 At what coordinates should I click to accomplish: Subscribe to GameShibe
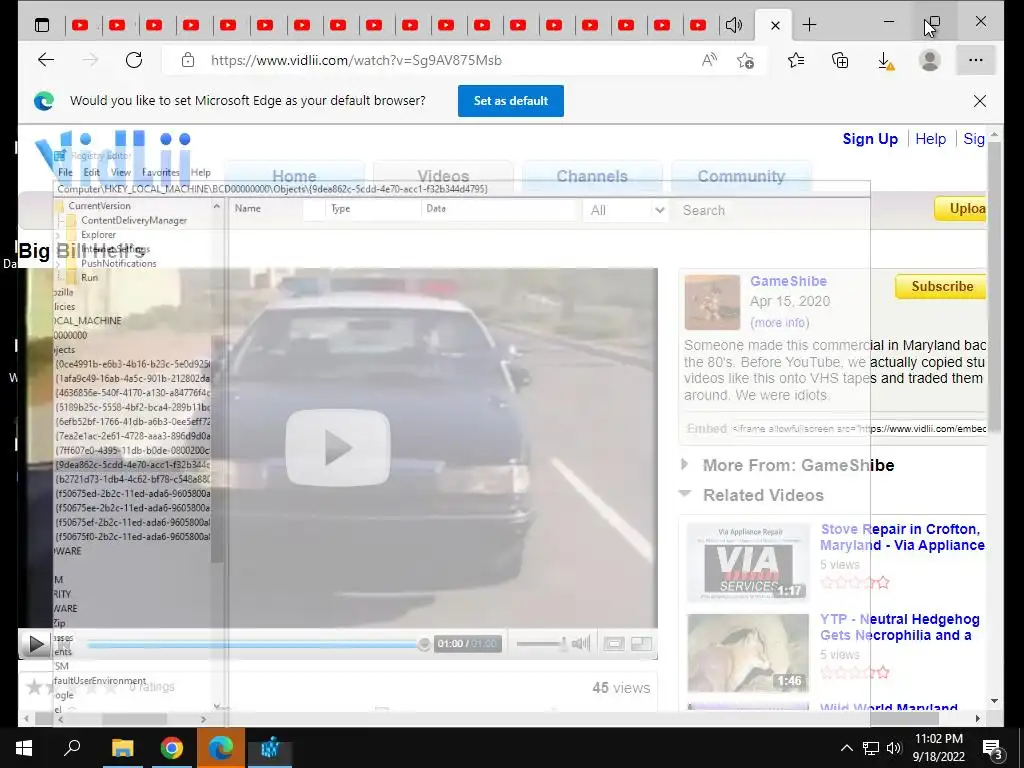(x=941, y=287)
